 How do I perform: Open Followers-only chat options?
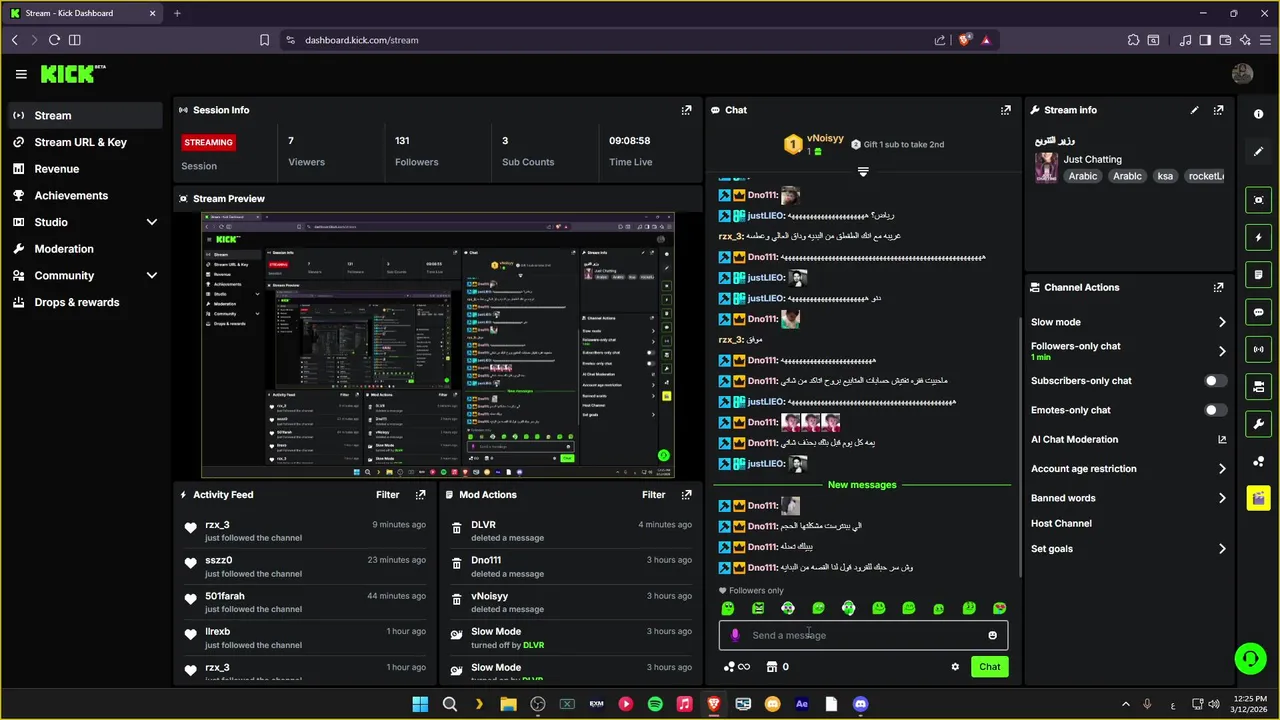coord(1128,351)
